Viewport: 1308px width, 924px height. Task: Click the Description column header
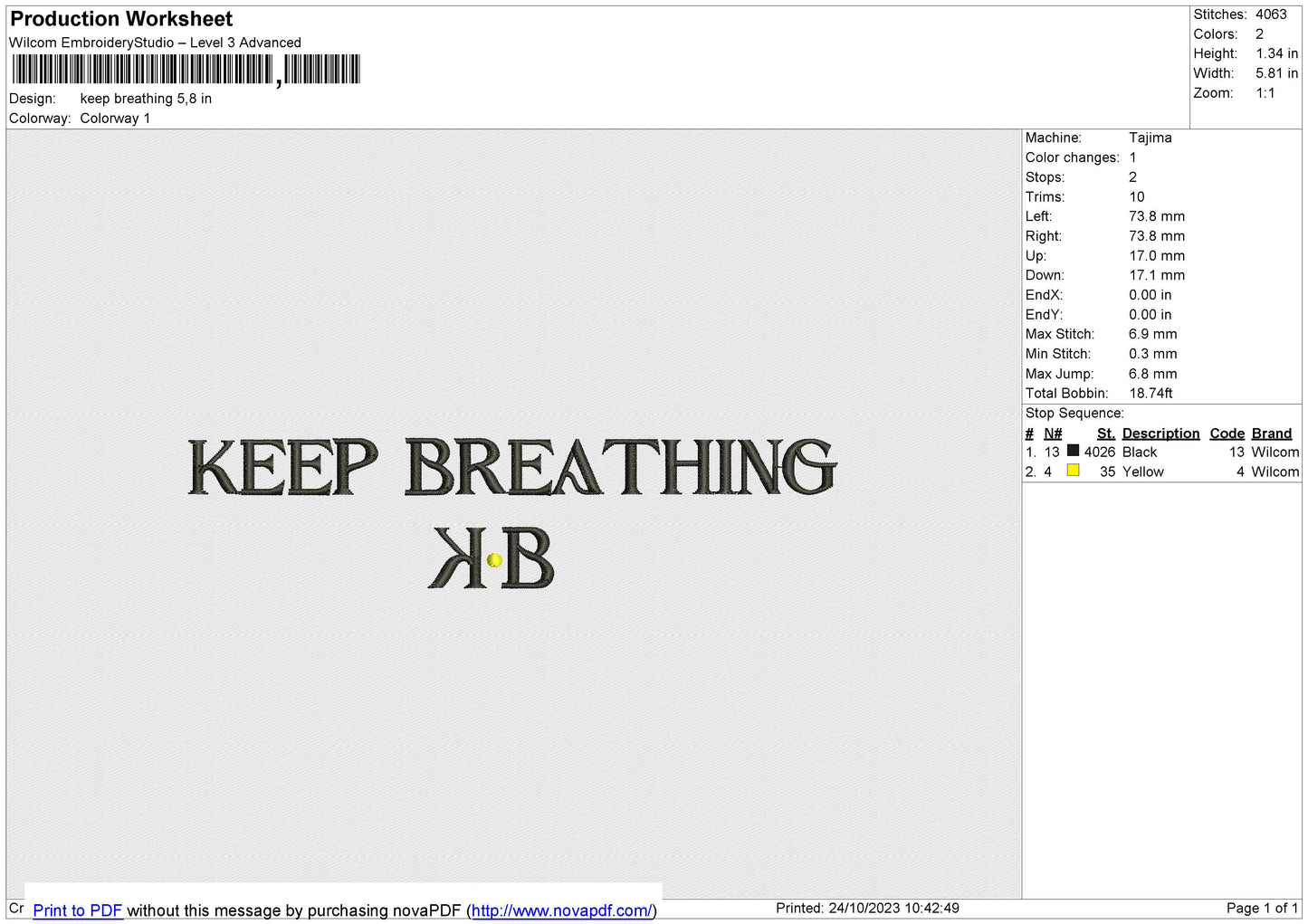tap(1160, 433)
